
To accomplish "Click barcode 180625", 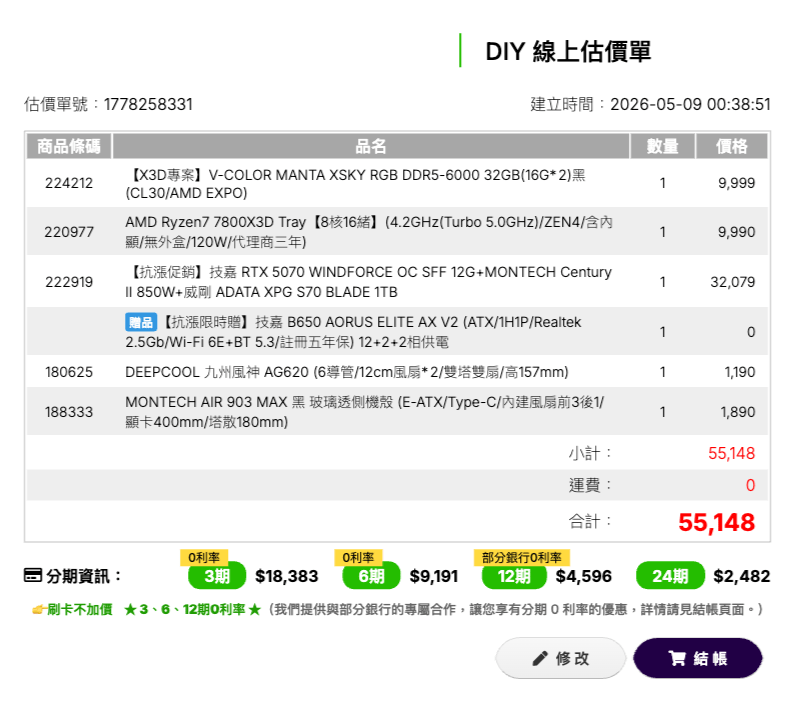I will tap(69, 372).
